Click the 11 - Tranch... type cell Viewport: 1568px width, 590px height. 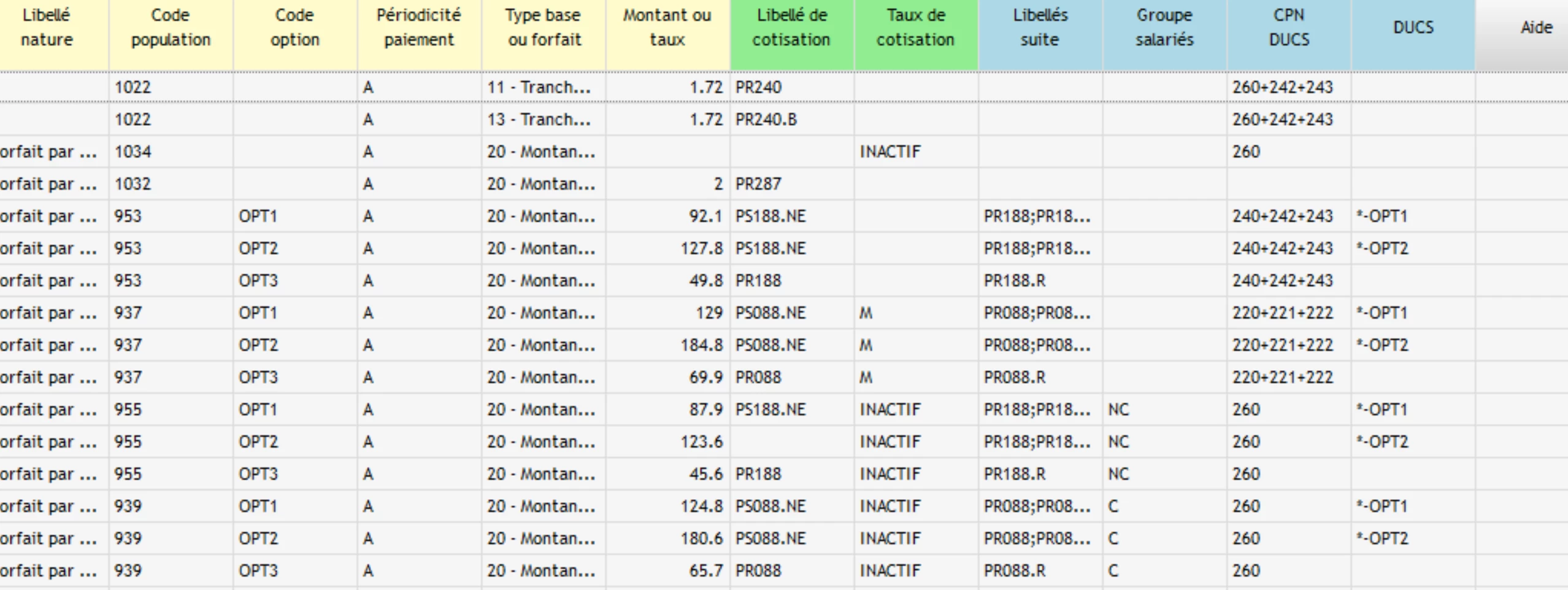(x=544, y=87)
